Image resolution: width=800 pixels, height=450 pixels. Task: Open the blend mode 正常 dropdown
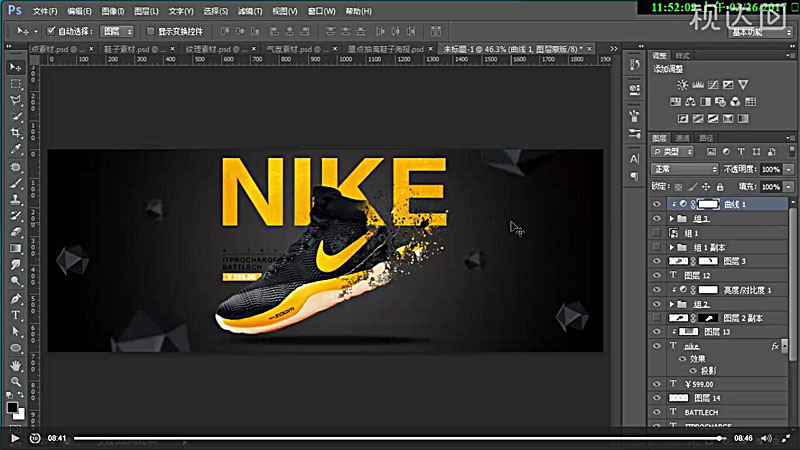coord(684,169)
